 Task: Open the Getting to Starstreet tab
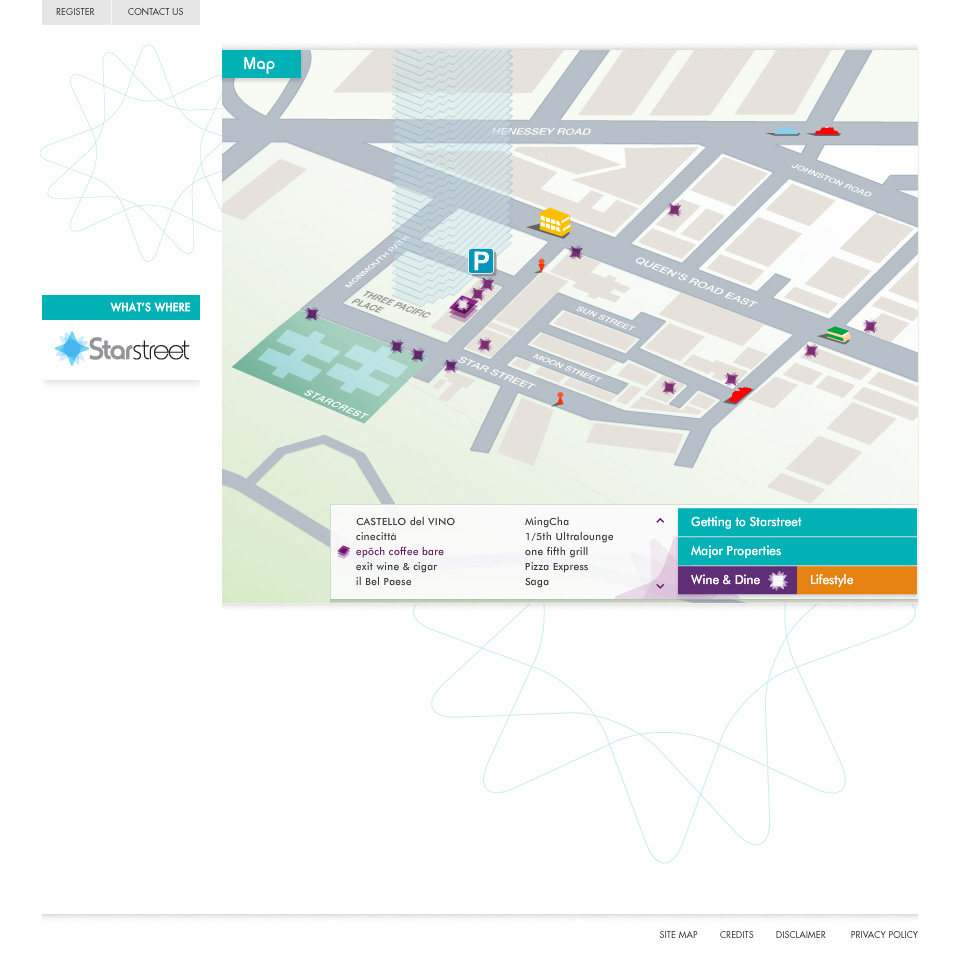796,522
